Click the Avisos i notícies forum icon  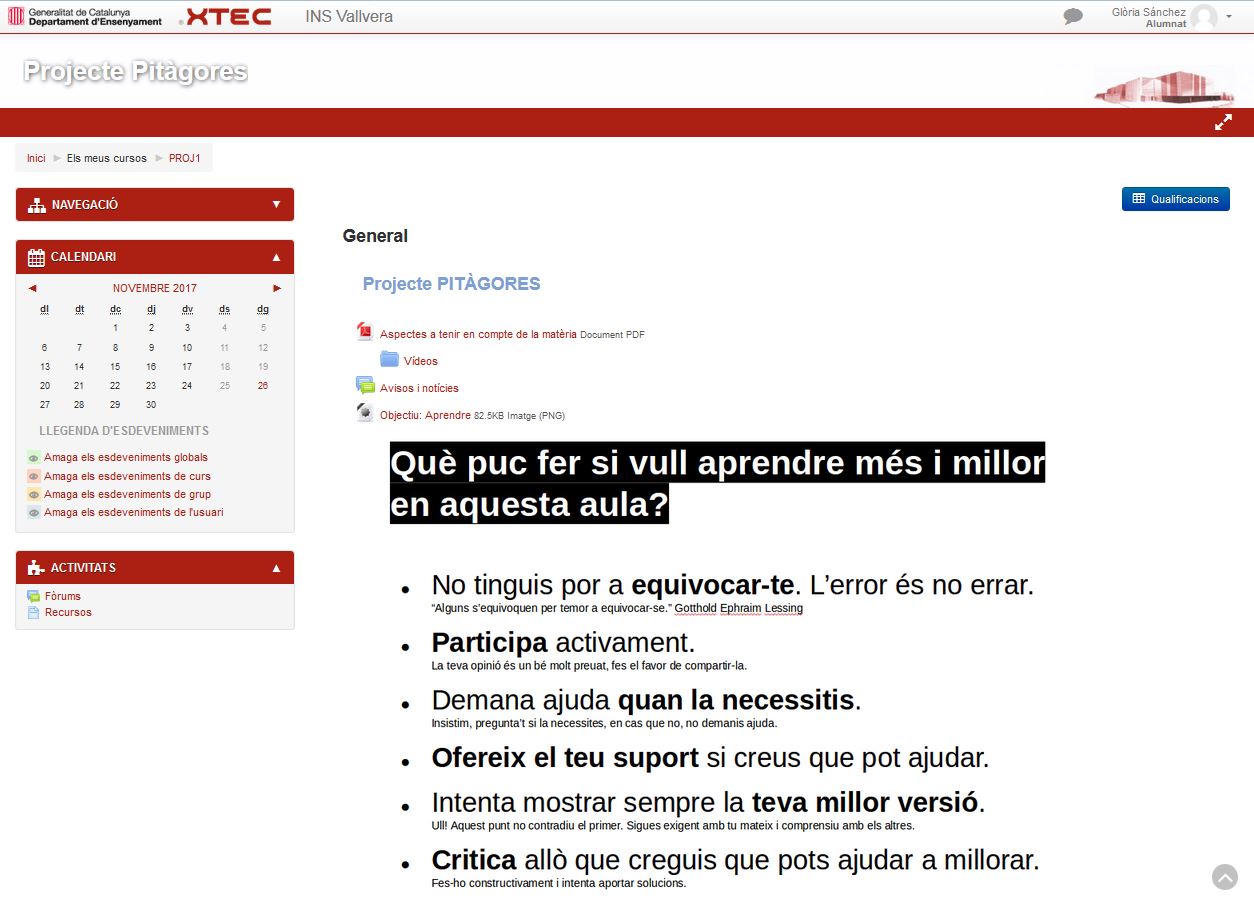coord(365,386)
